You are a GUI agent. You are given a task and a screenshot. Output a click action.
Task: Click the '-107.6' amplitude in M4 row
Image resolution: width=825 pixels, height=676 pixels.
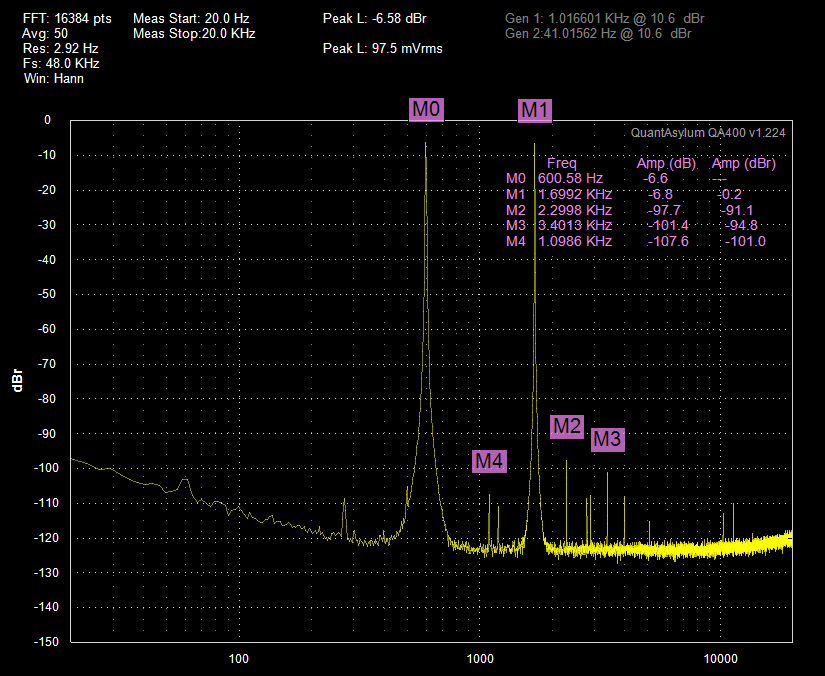[668, 241]
